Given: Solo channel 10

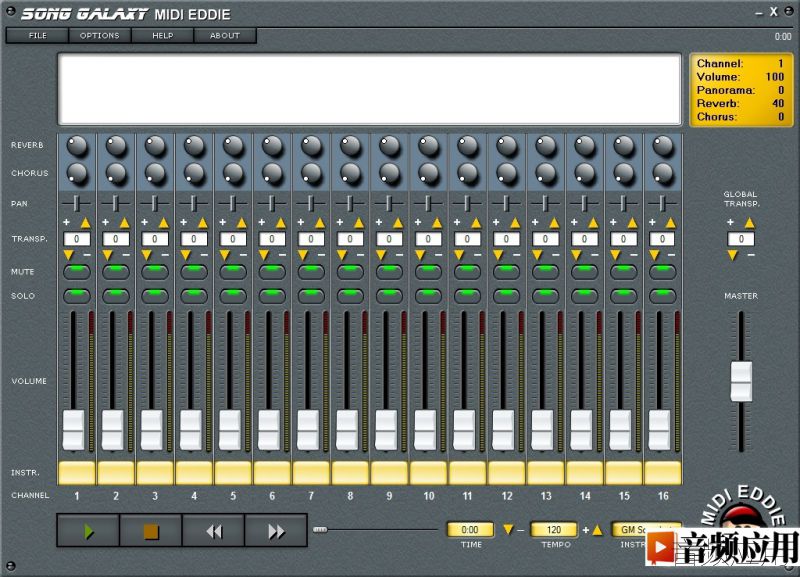Looking at the screenshot, I should coord(429,295).
